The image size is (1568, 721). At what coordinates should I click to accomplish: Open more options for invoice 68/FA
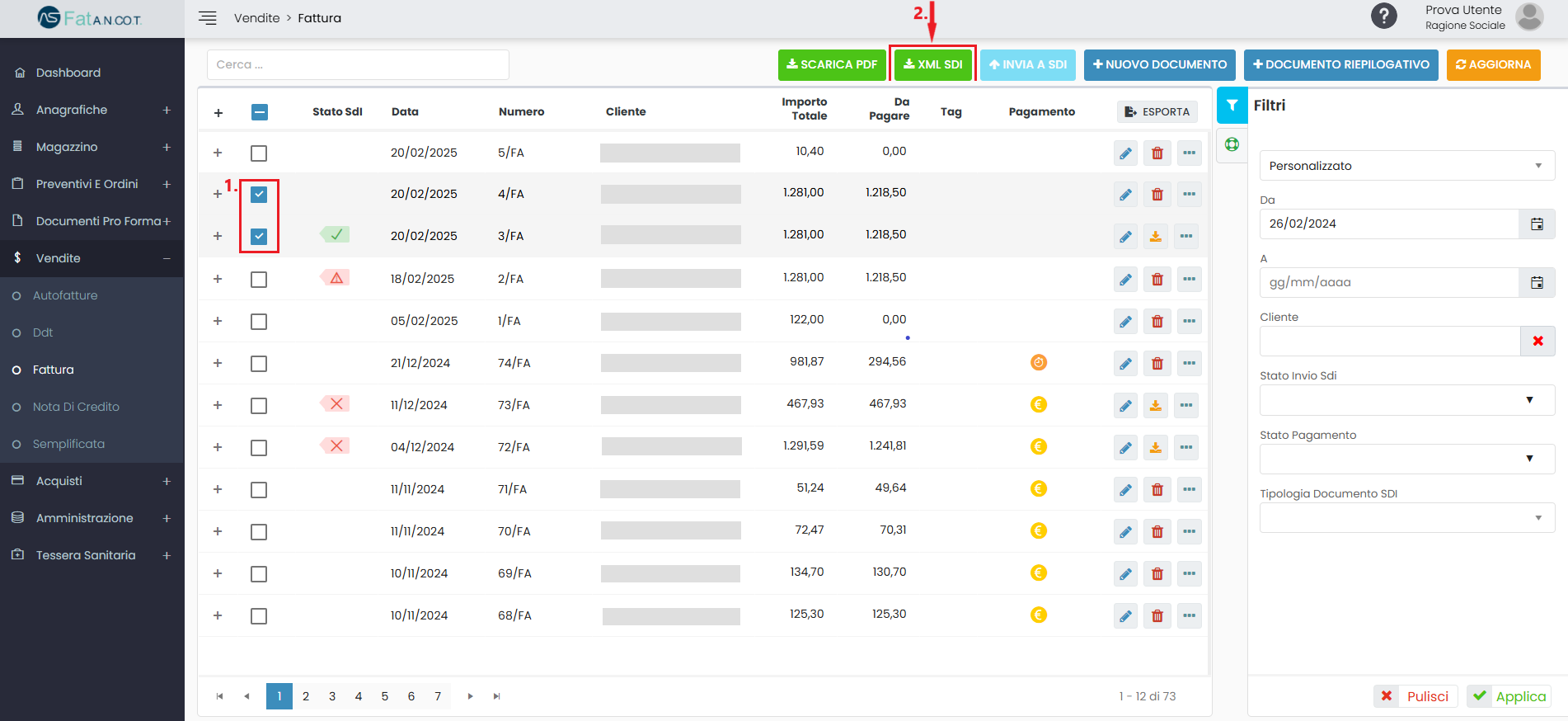tap(1189, 616)
